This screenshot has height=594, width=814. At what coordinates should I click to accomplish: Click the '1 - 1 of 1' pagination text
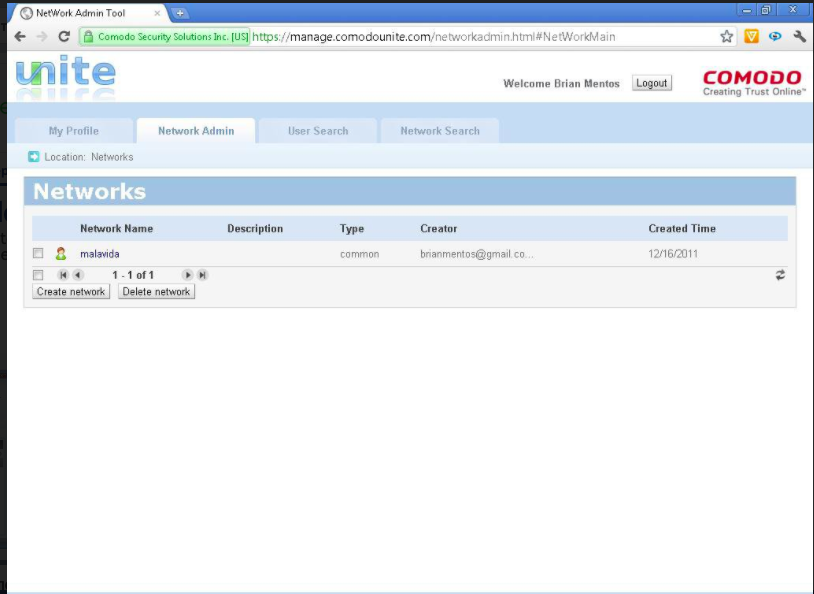click(x=133, y=275)
